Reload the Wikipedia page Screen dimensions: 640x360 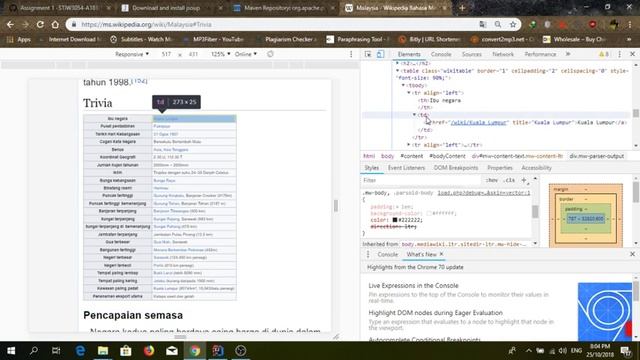(40, 24)
